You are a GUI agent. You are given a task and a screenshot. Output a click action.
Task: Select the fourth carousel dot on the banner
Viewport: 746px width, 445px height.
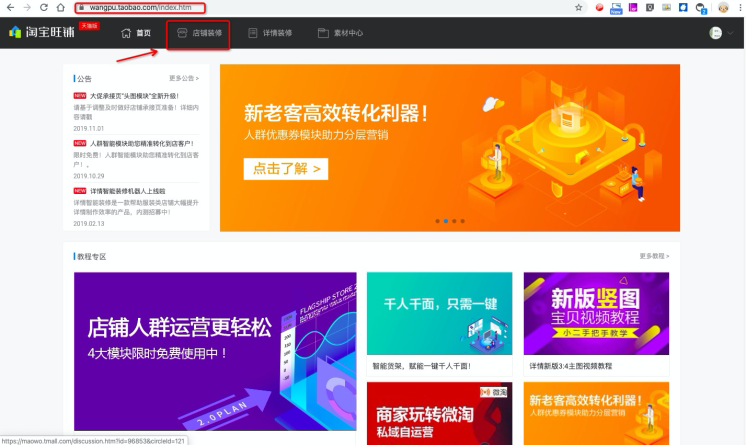point(462,221)
